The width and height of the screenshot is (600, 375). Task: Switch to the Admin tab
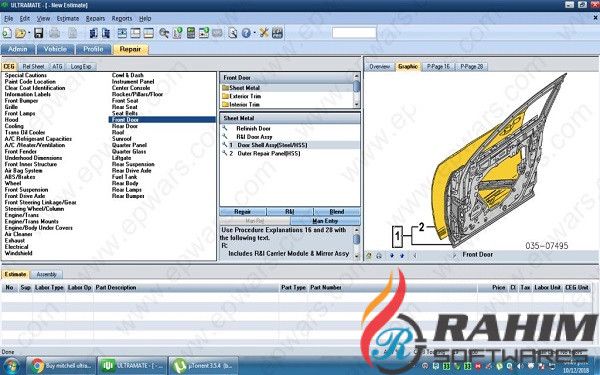18,49
